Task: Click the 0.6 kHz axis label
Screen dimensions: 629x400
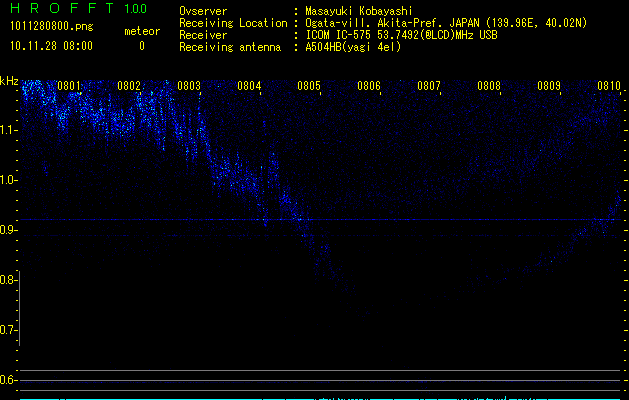Action: (x=7, y=380)
